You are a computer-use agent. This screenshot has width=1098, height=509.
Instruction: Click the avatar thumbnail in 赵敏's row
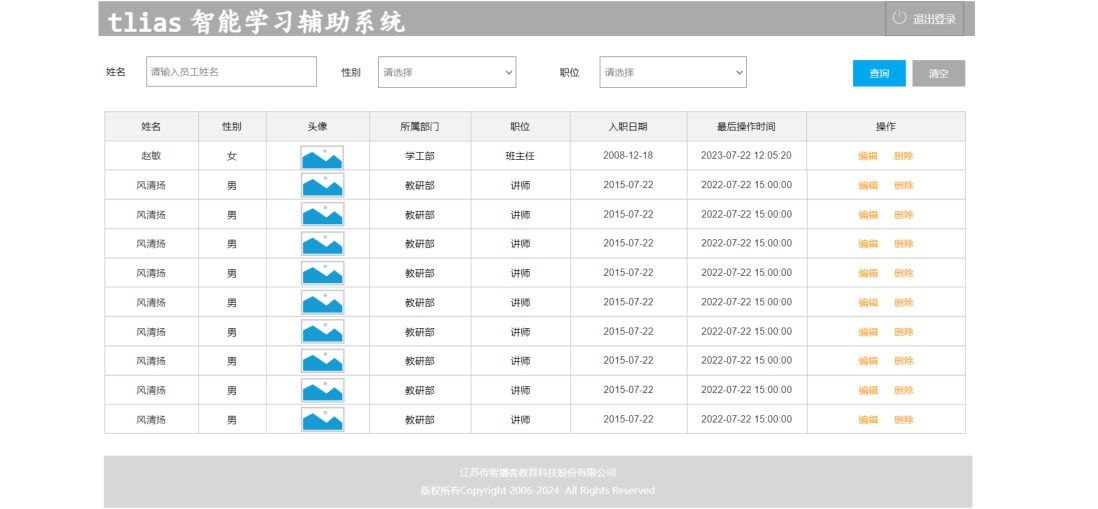[x=322, y=157]
